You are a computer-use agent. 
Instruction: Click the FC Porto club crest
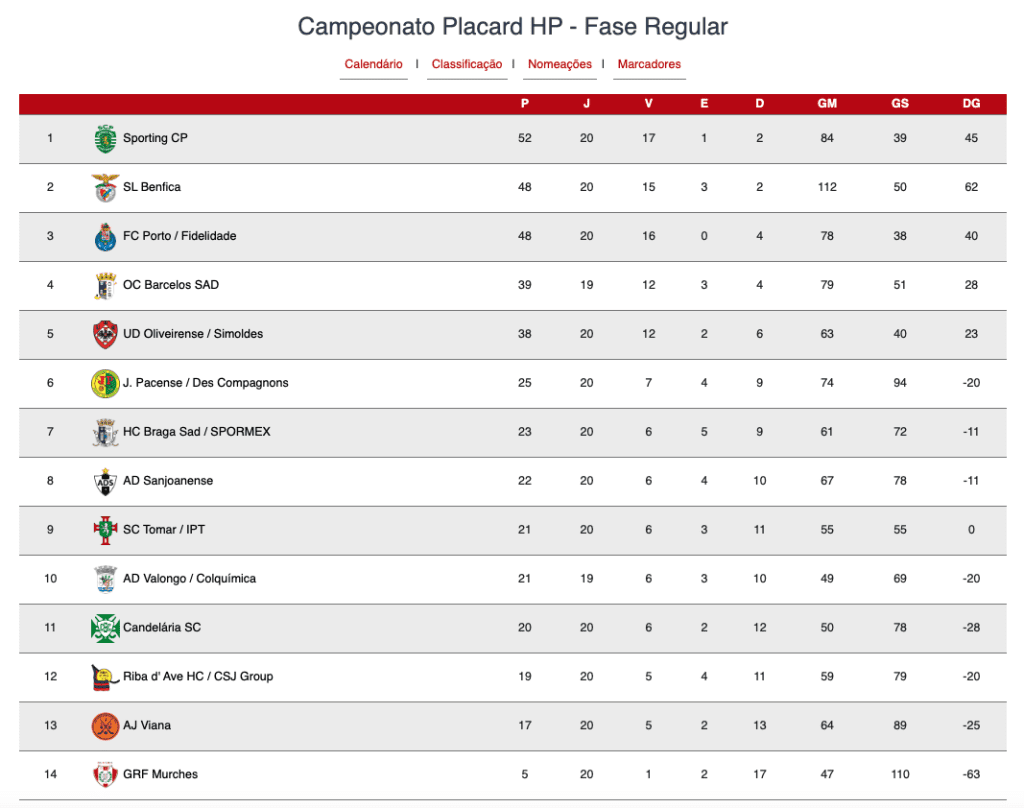(105, 236)
